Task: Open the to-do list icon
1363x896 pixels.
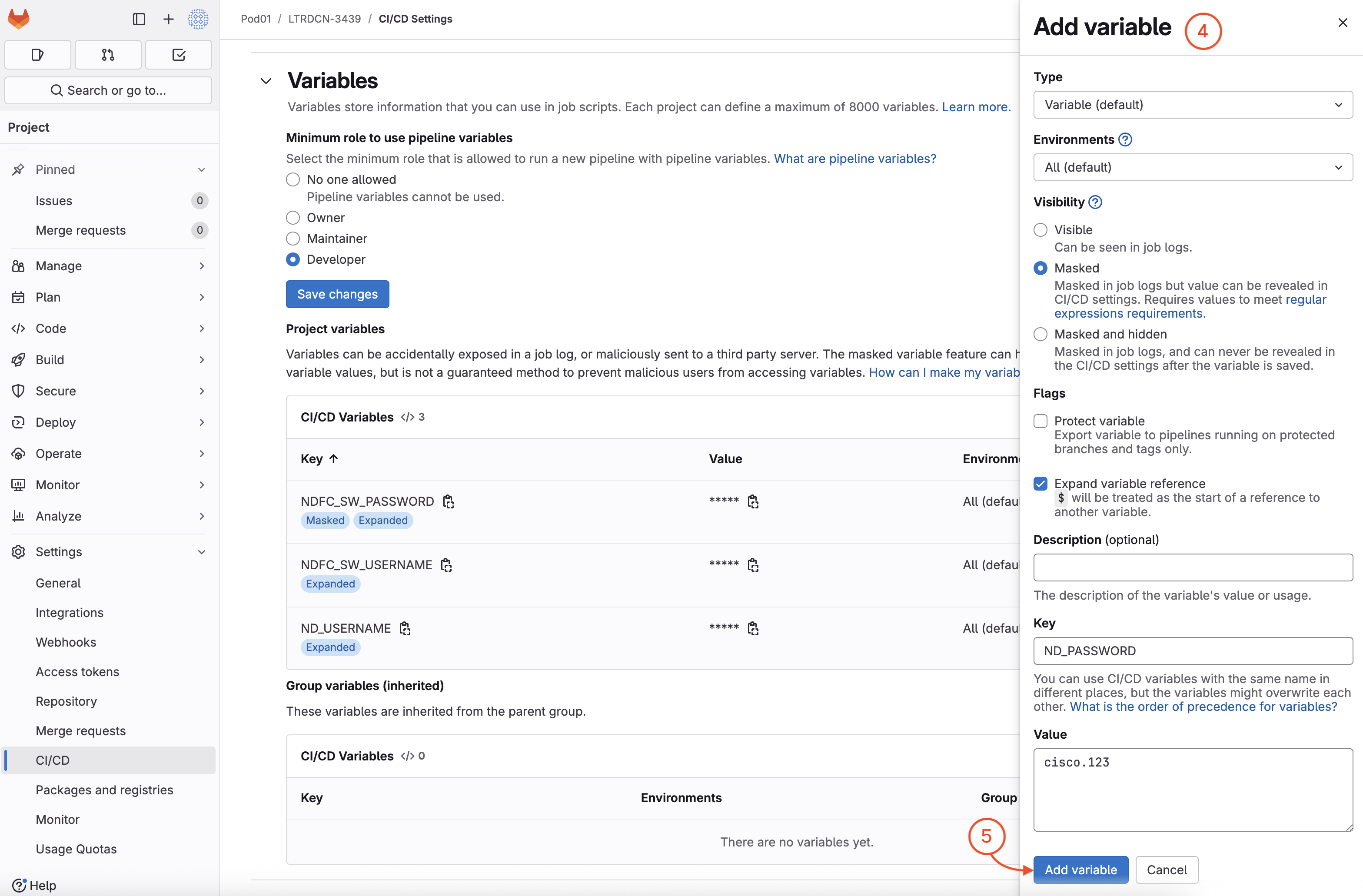Action: click(178, 55)
